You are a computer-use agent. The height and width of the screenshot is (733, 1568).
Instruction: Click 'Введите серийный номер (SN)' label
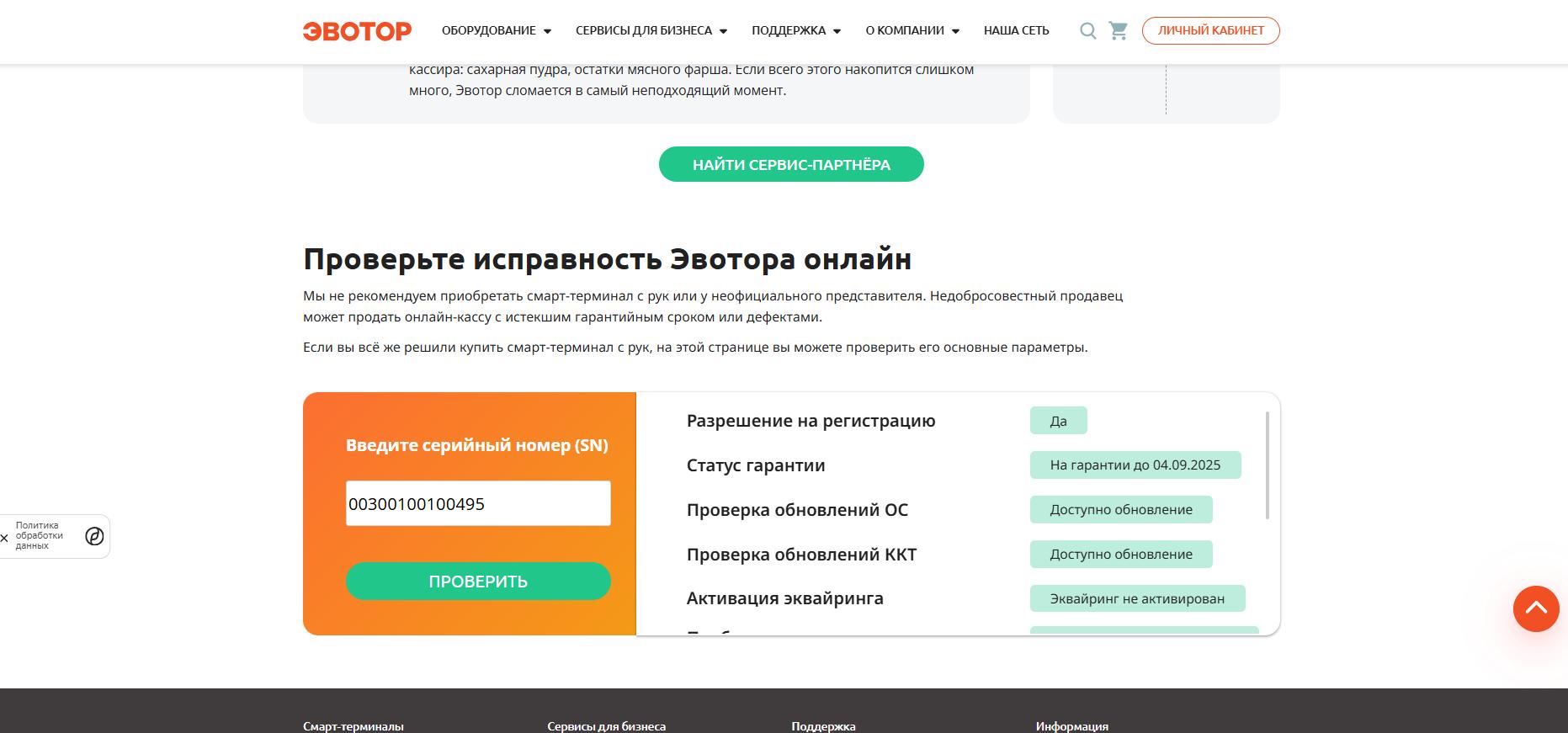[x=477, y=445]
